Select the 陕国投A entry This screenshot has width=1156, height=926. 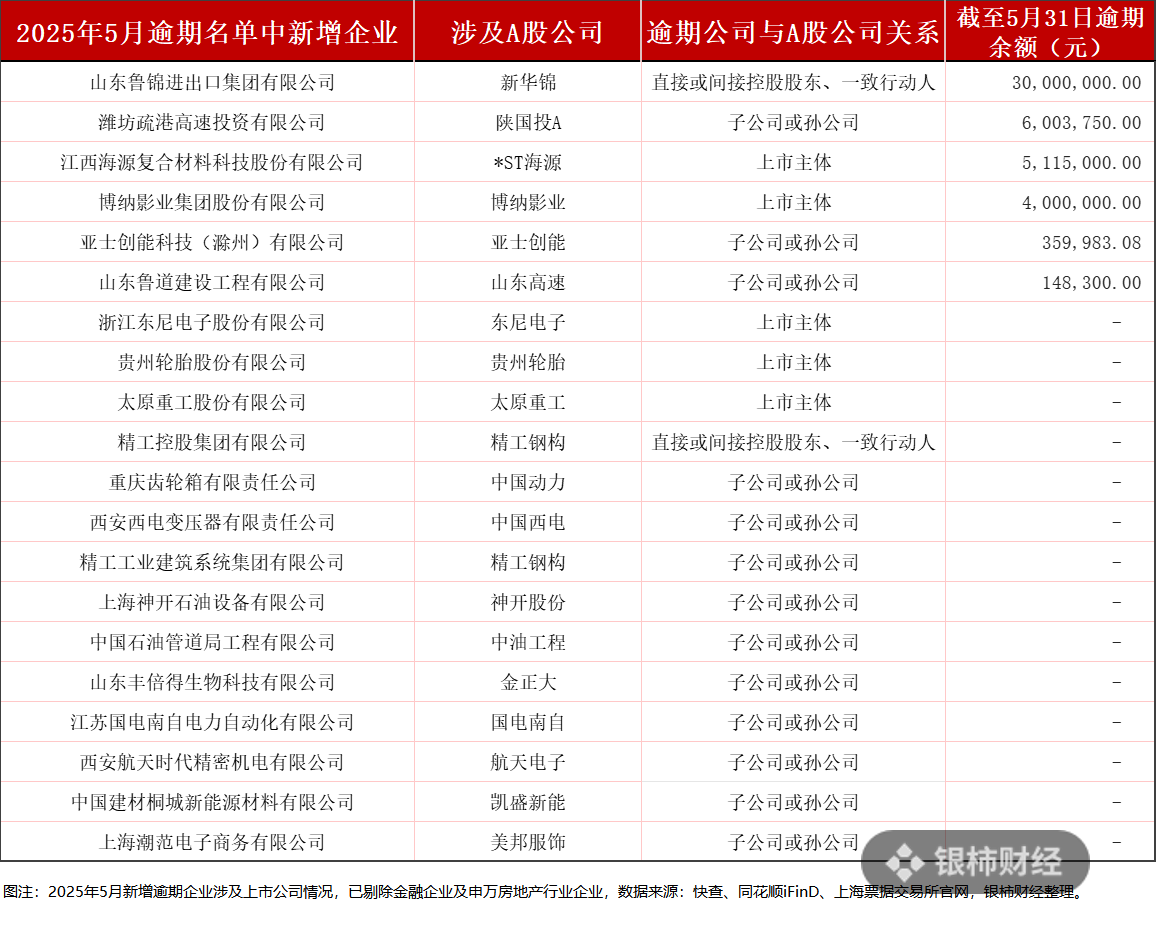527,122
